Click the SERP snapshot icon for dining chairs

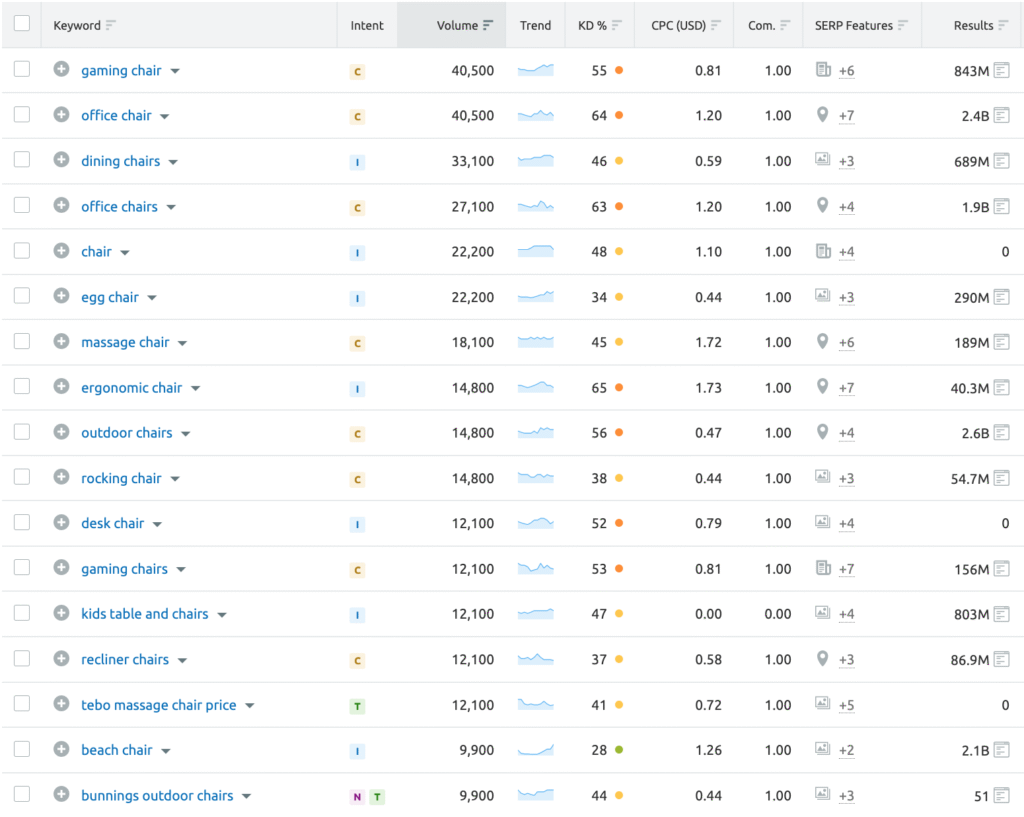1001,161
